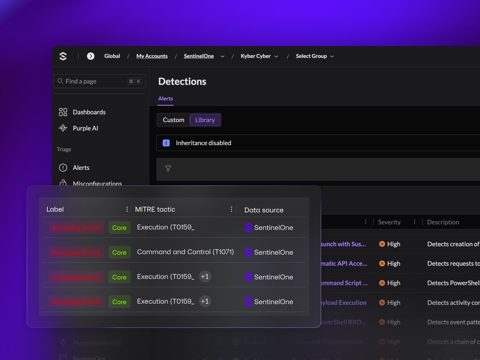Click the Label column header
The image size is (480, 360).
click(x=55, y=209)
